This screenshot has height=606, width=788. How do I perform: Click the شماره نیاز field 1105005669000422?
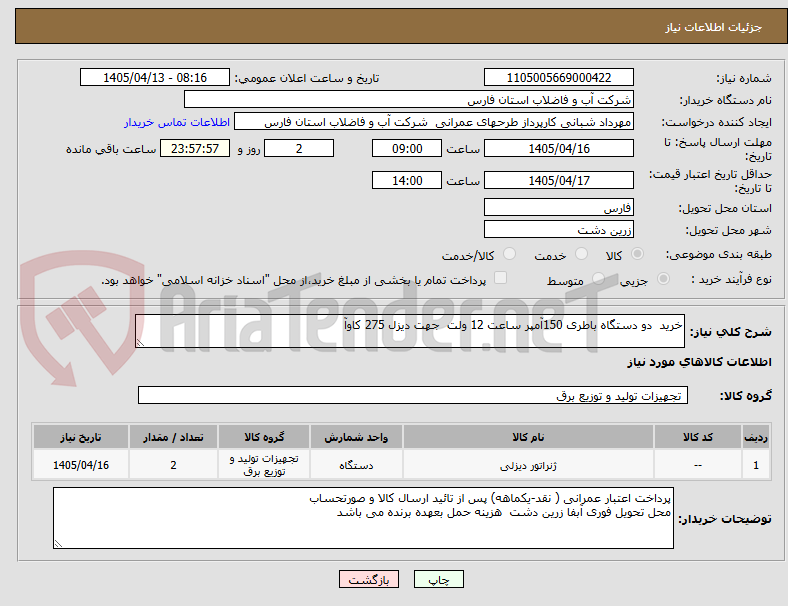559,77
